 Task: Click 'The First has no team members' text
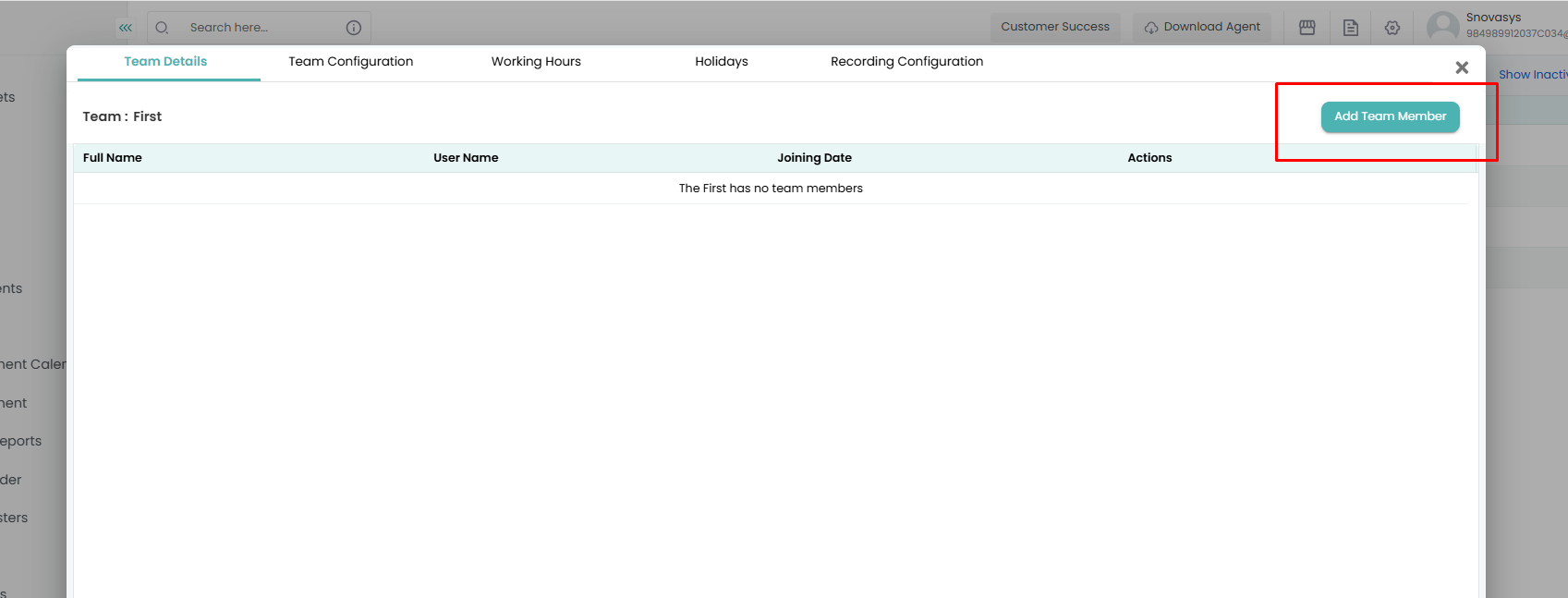771,189
